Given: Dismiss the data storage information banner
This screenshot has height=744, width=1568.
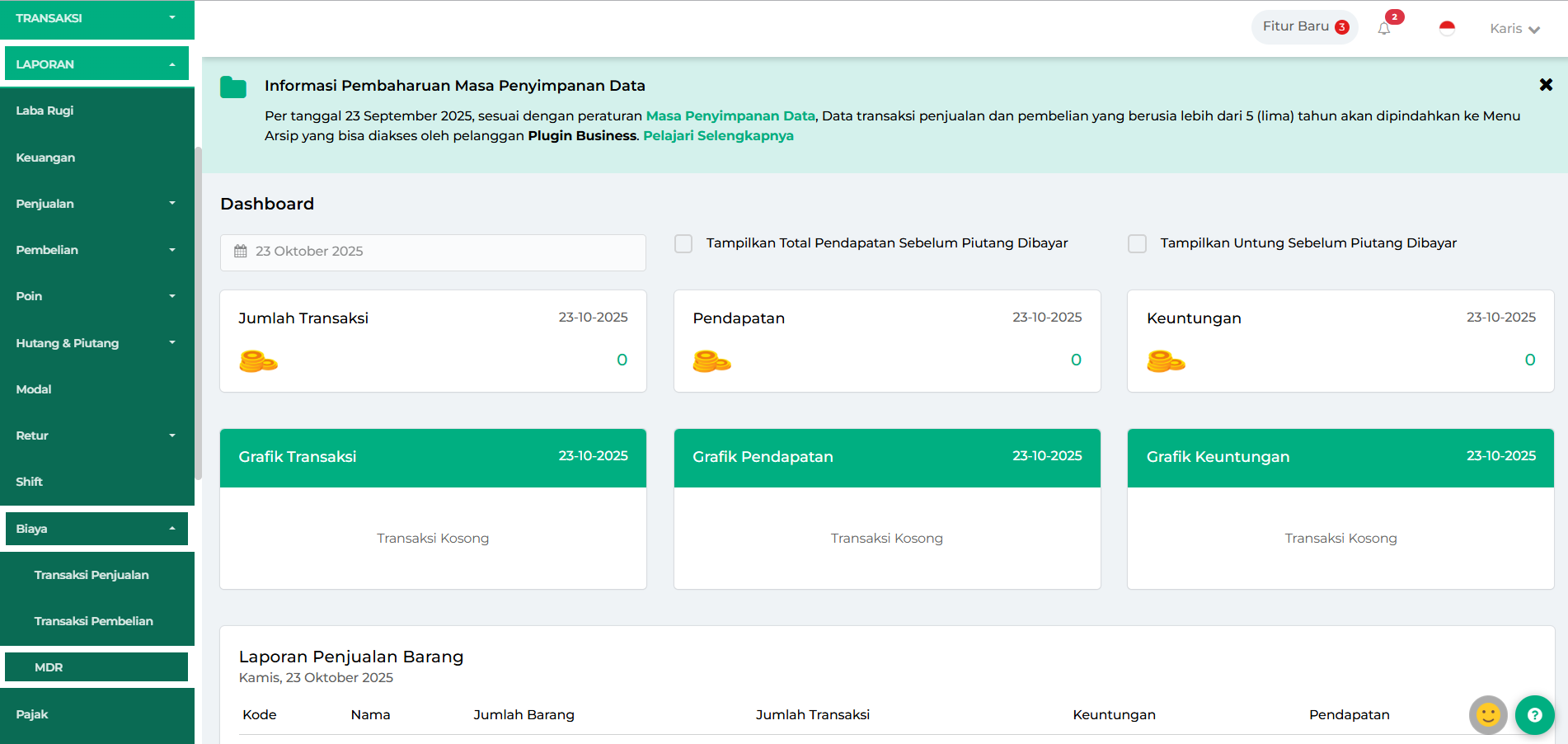Looking at the screenshot, I should click(1546, 85).
